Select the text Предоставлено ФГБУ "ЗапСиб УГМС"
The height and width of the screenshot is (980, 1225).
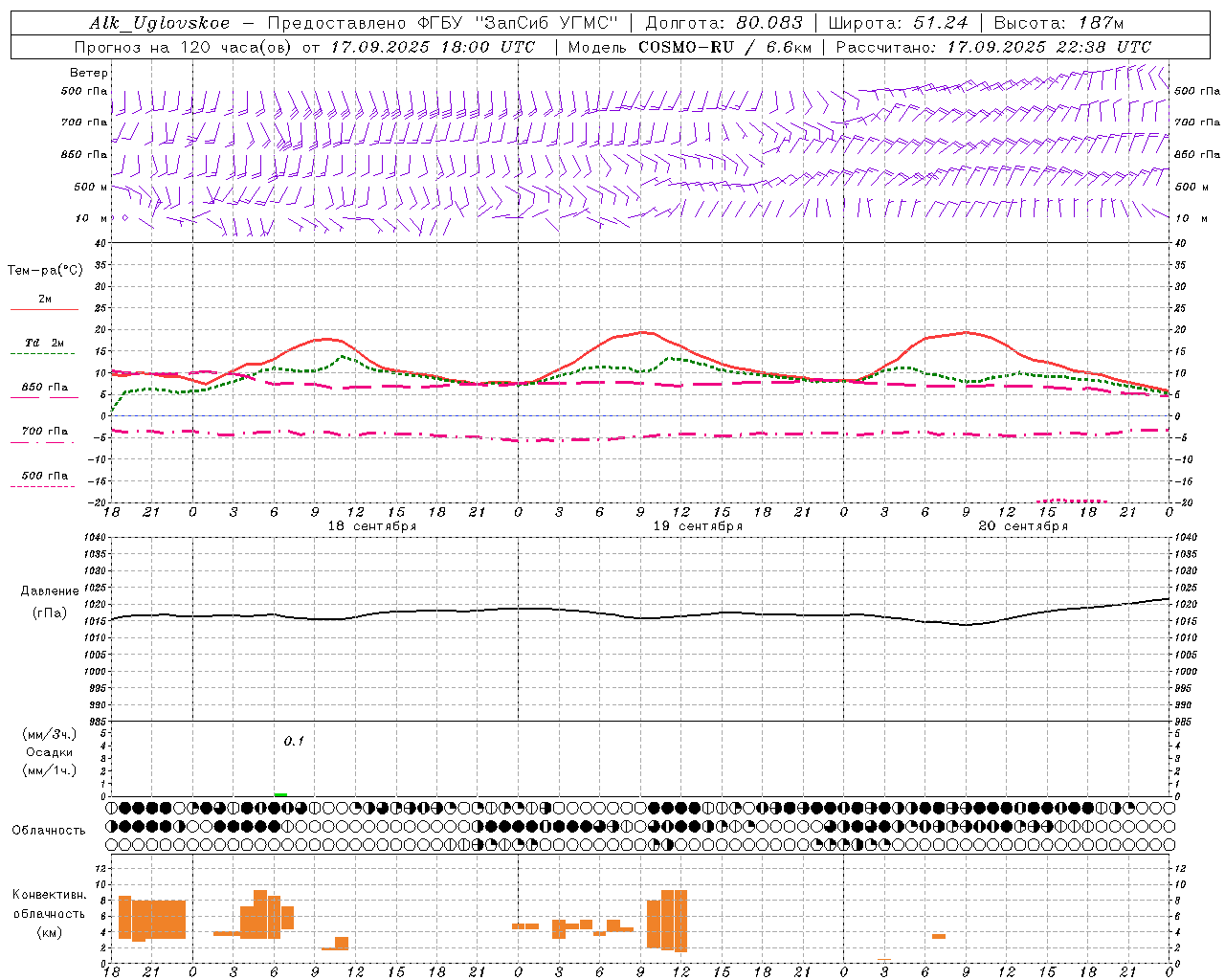443,23
